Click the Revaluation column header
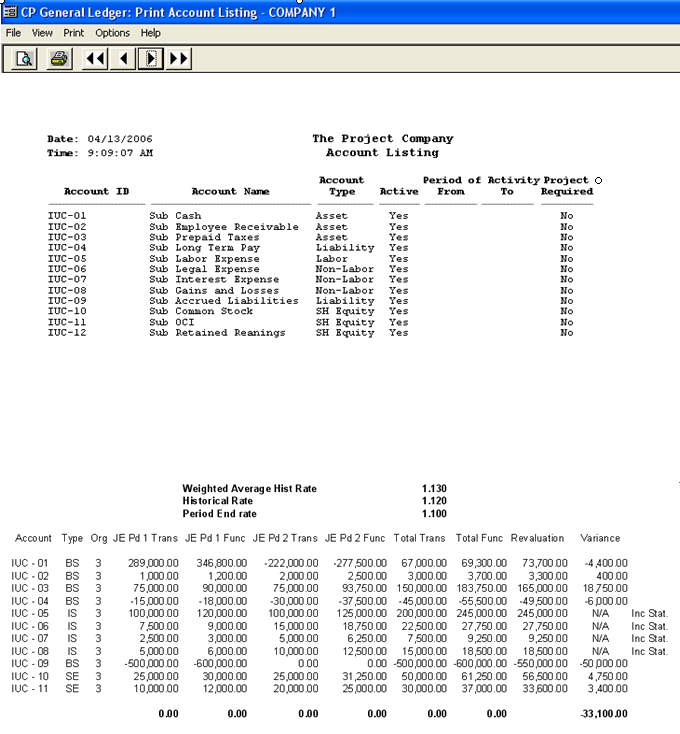This screenshot has height=734, width=680. pyautogui.click(x=537, y=538)
